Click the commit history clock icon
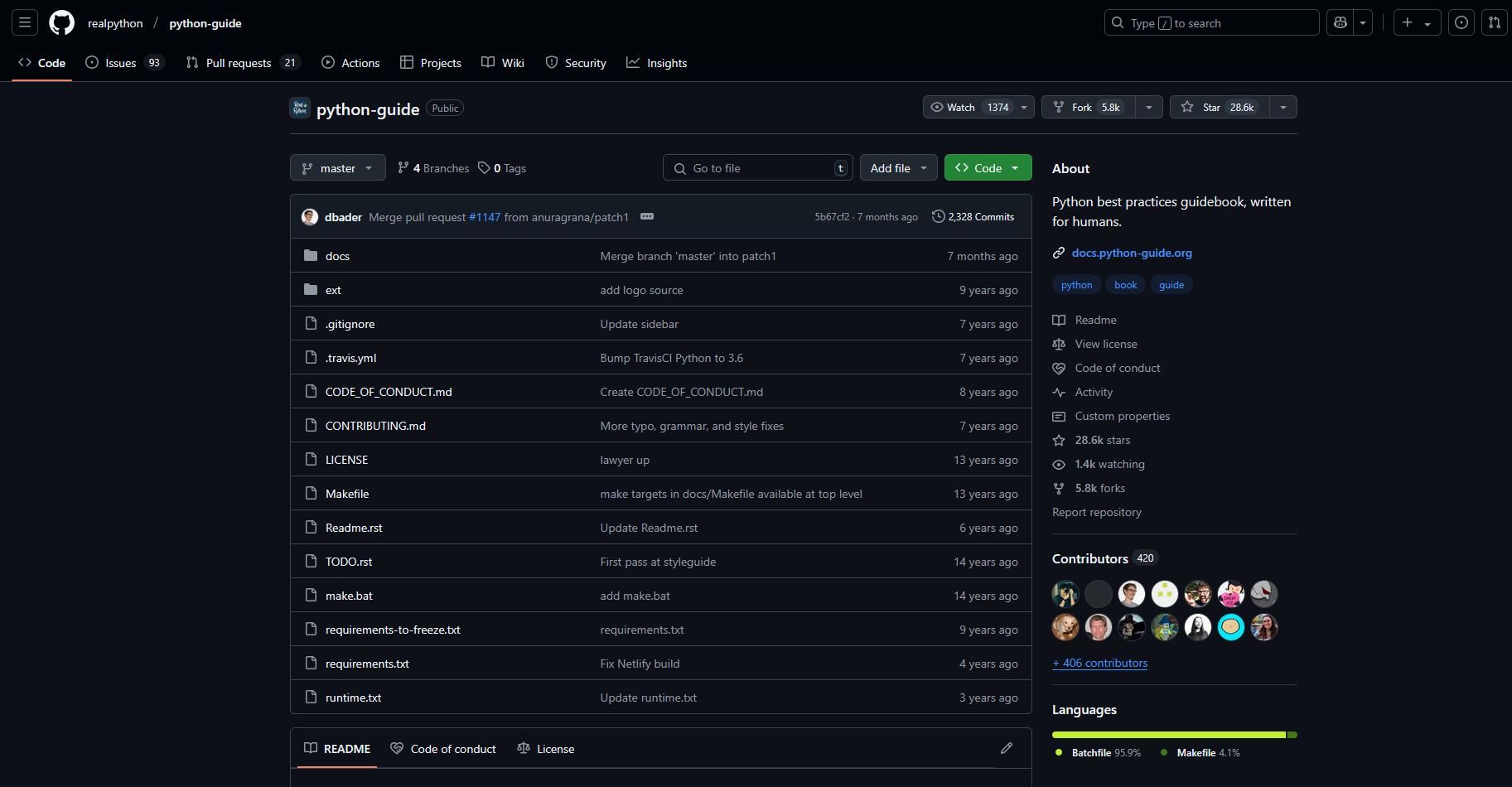1512x787 pixels. 938,216
